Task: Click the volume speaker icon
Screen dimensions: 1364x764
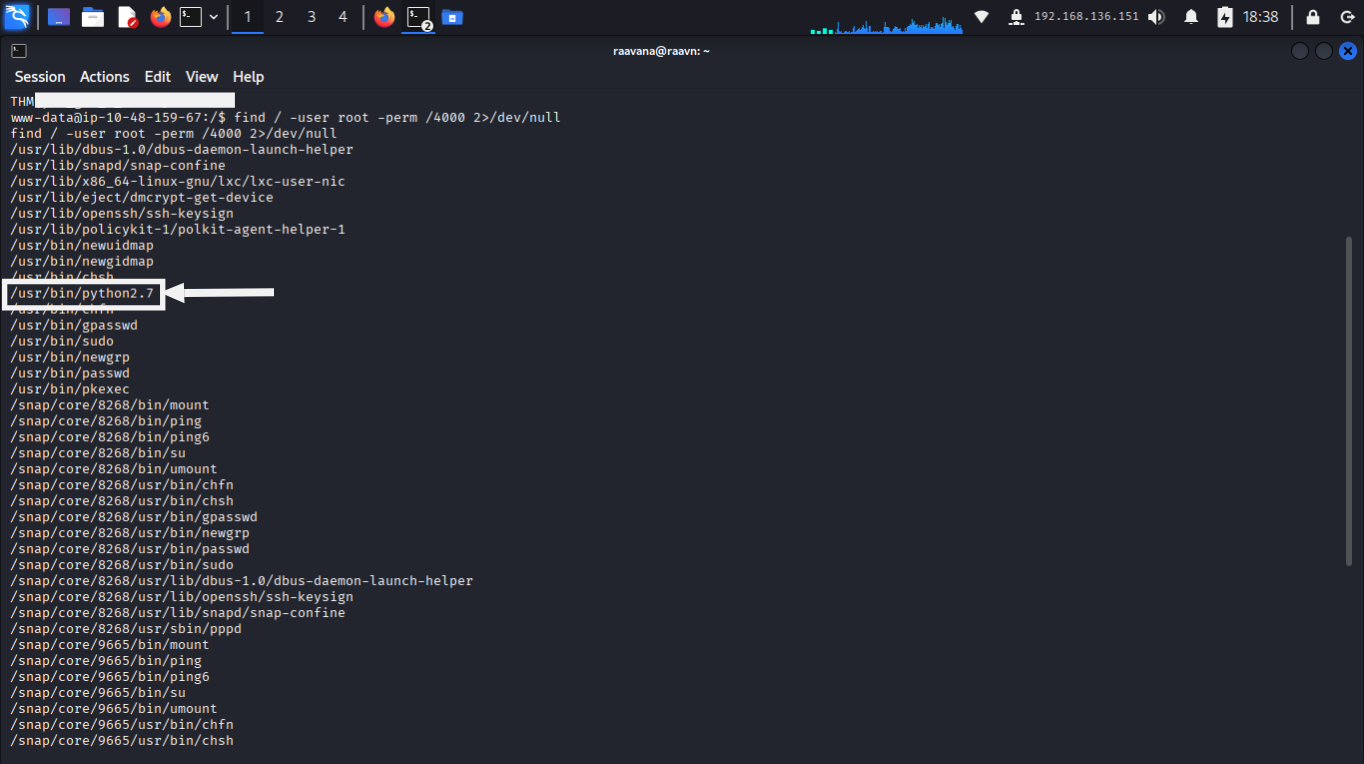Action: (1157, 17)
